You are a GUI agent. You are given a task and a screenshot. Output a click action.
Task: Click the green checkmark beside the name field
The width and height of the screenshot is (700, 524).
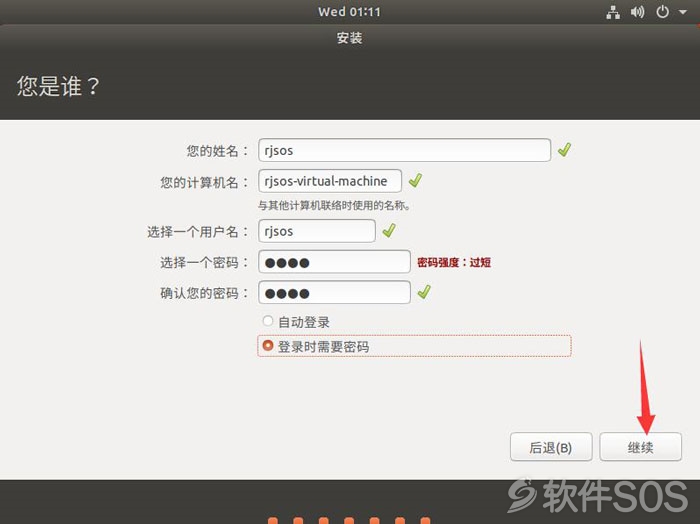(x=565, y=150)
